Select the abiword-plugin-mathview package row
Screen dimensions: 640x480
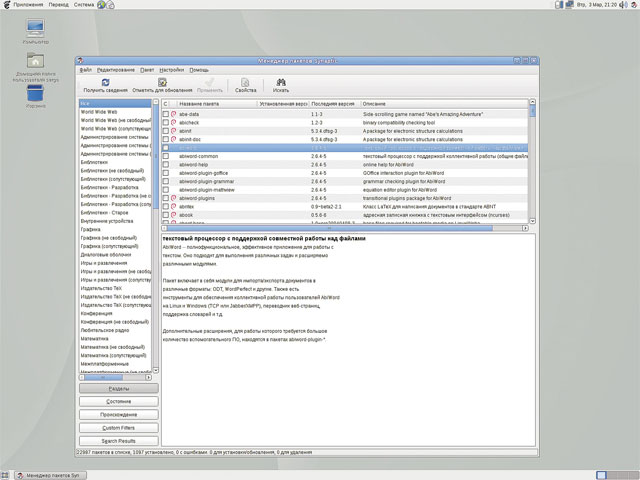coord(345,190)
